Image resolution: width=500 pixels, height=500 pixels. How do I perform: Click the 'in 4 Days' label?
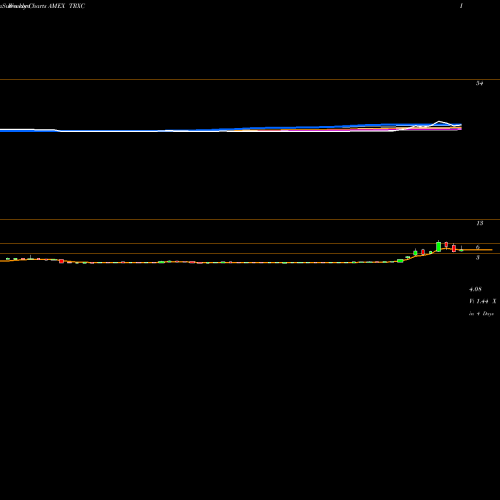[x=481, y=314]
